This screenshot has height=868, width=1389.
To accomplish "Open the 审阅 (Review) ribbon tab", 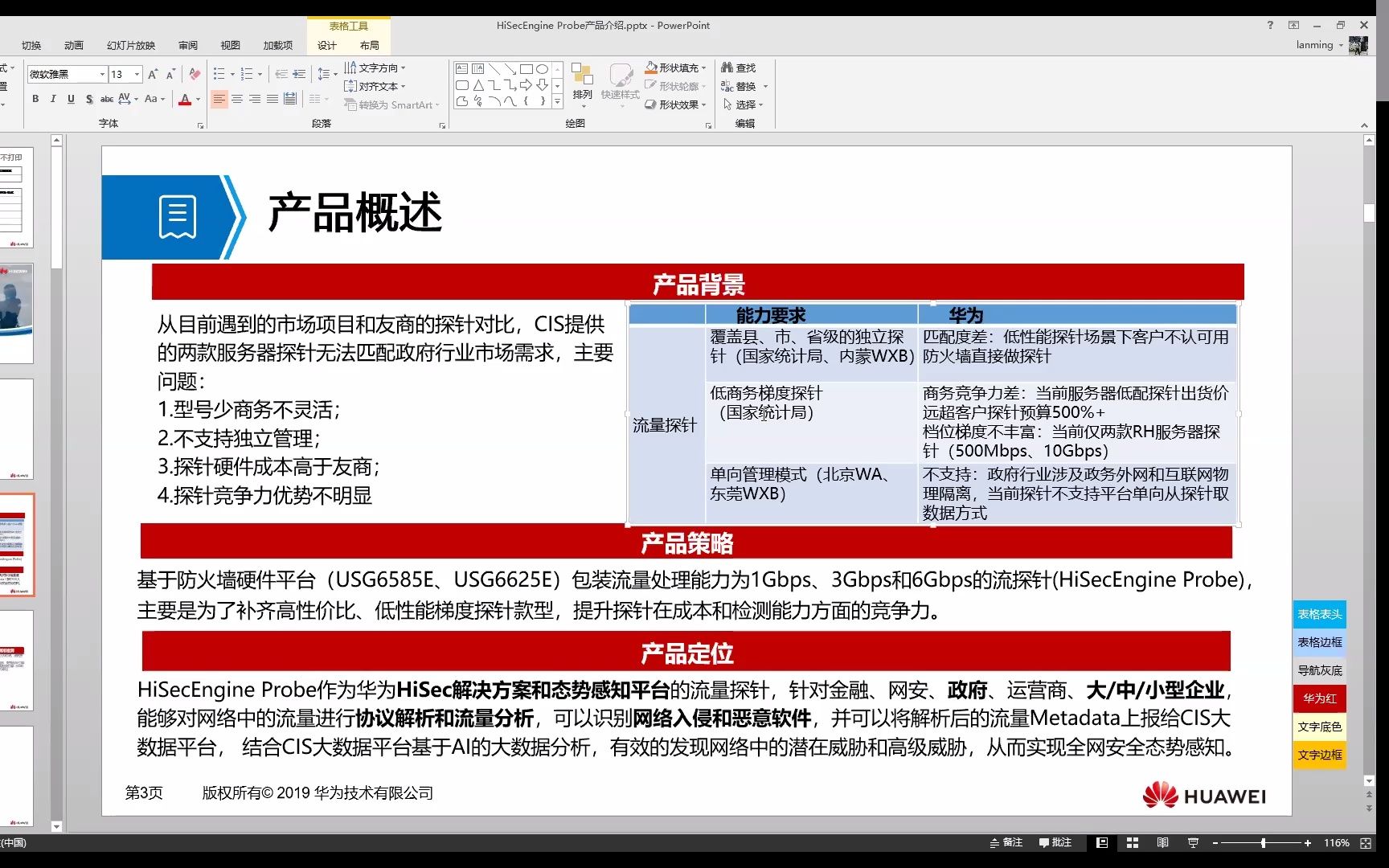I will coord(187,46).
